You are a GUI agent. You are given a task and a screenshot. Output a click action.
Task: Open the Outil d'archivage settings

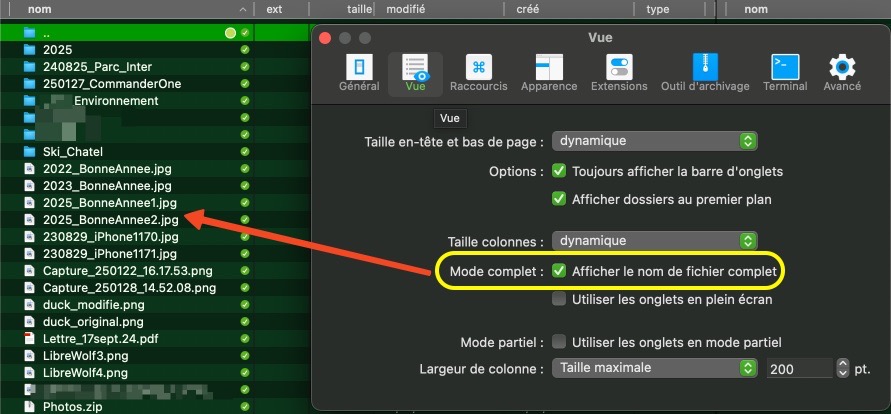pyautogui.click(x=705, y=69)
